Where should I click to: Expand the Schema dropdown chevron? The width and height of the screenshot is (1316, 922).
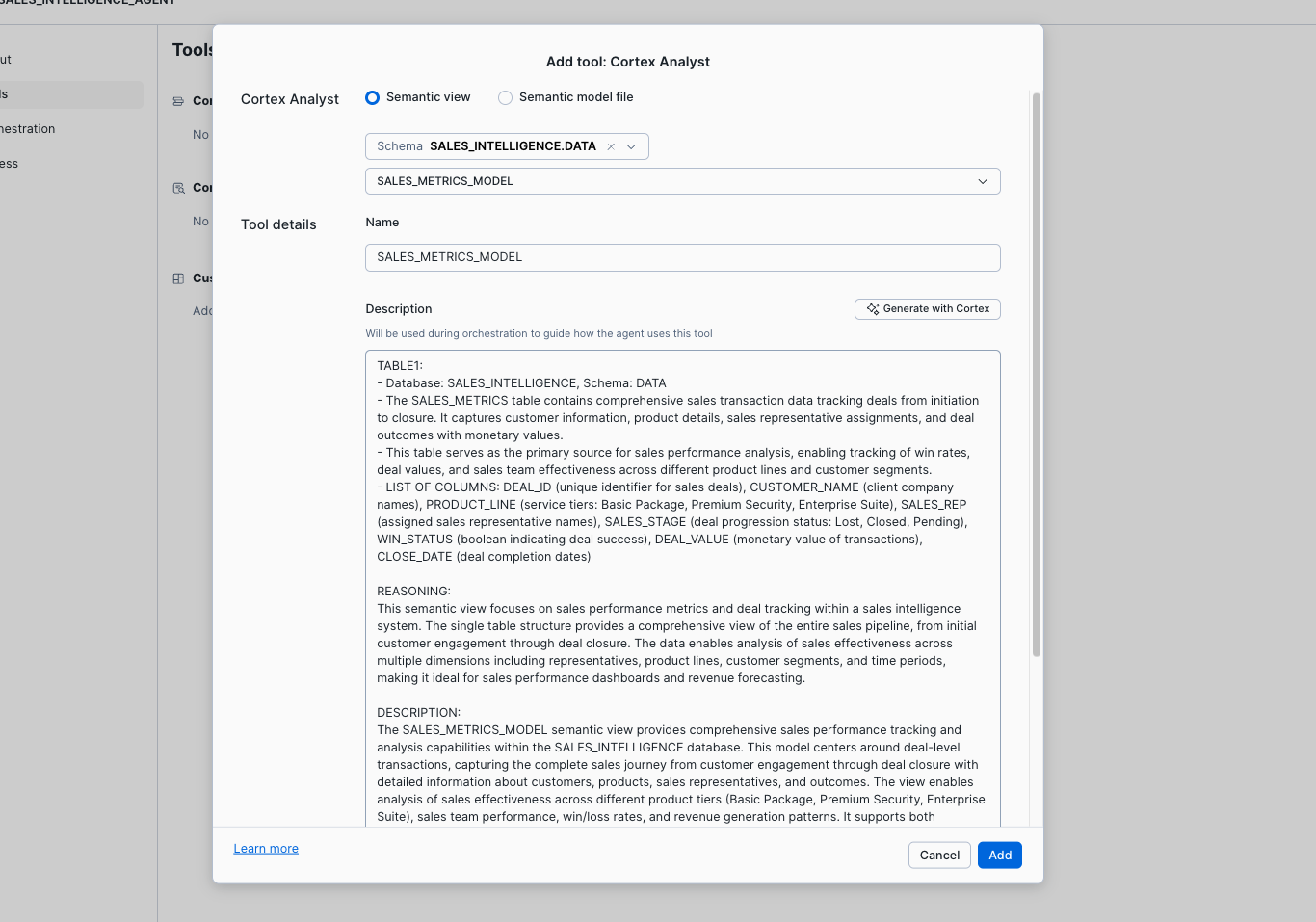632,146
